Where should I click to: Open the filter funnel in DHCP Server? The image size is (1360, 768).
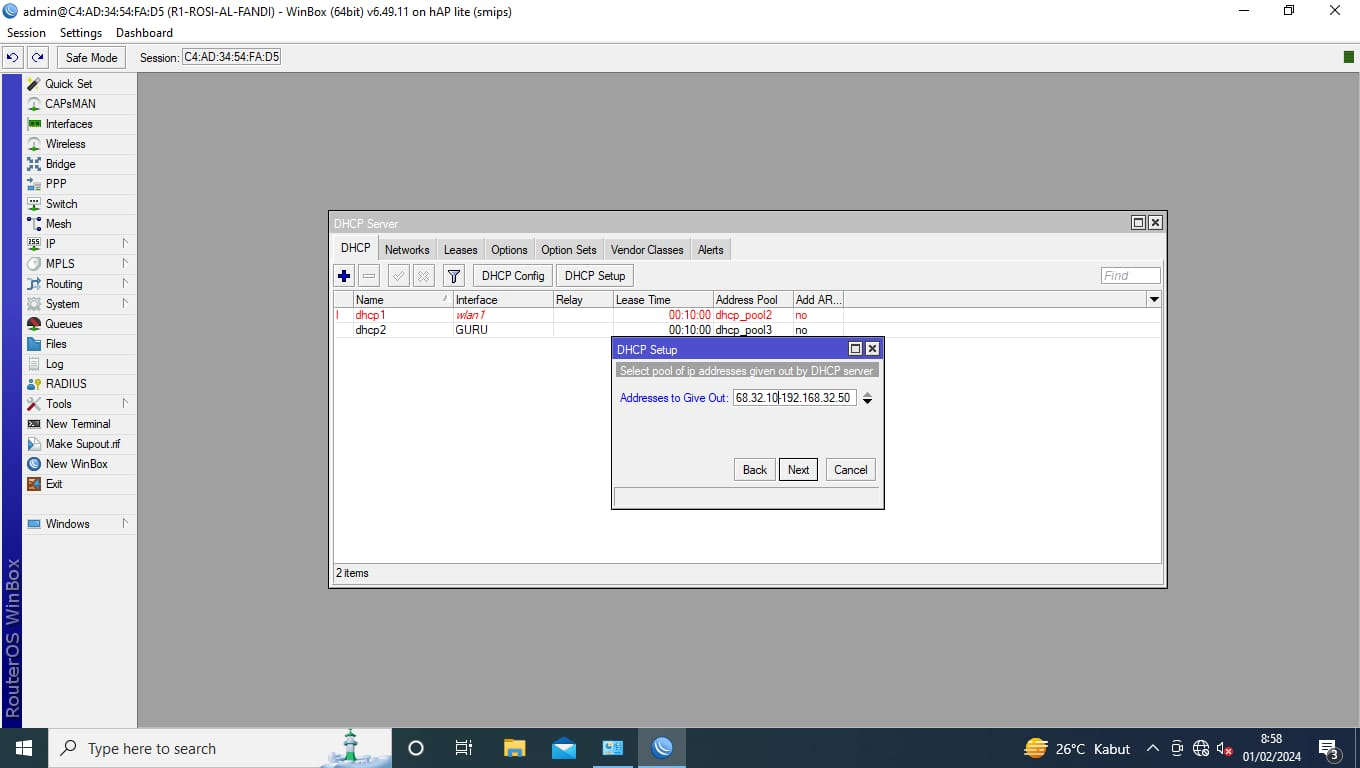(x=453, y=276)
